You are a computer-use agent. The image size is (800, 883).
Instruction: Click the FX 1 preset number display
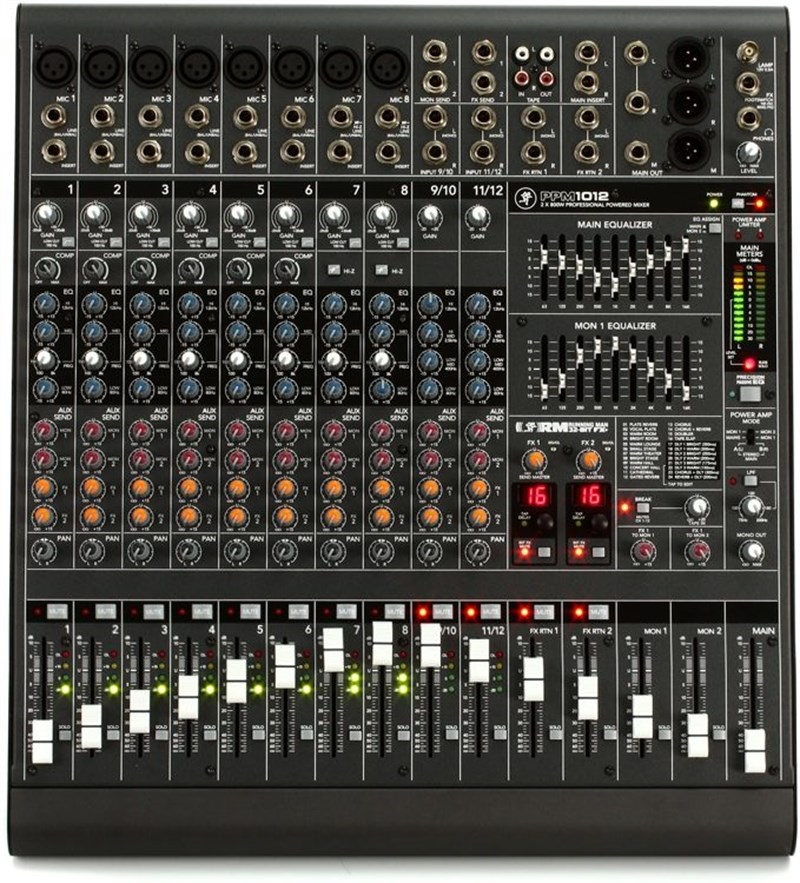535,496
